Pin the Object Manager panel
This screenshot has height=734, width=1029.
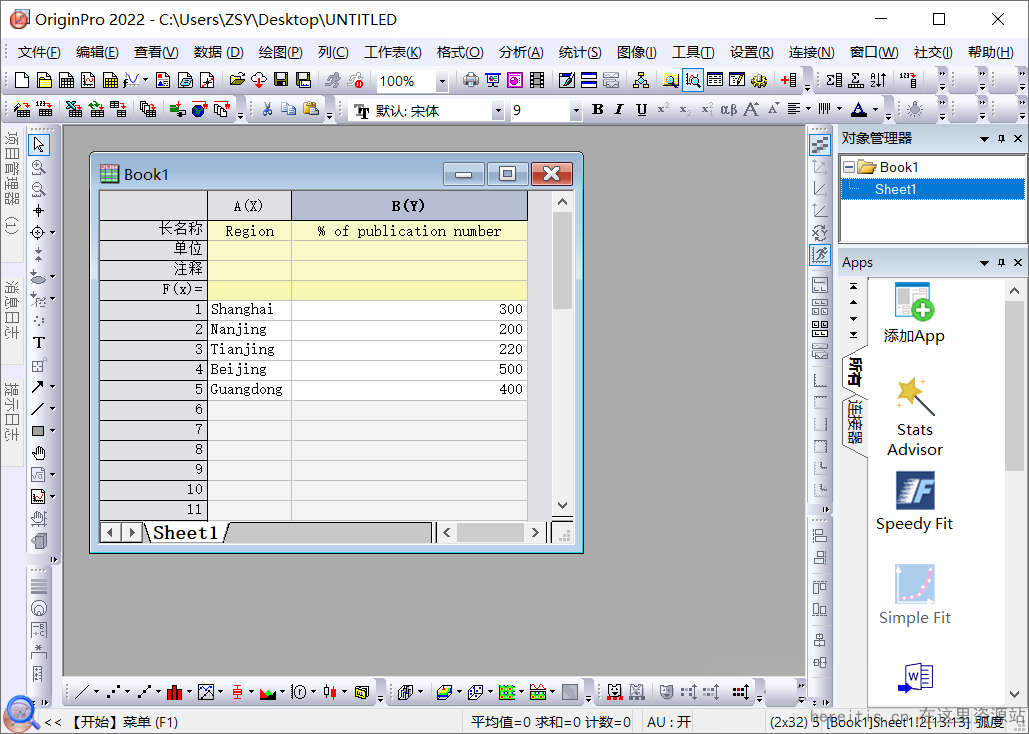[x=1001, y=139]
